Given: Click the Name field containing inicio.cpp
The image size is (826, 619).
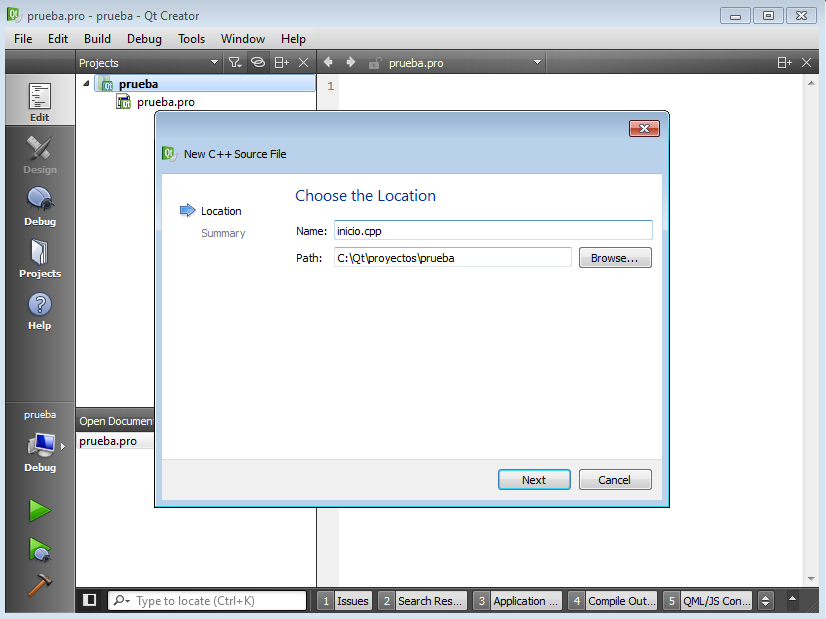Looking at the screenshot, I should [x=493, y=231].
